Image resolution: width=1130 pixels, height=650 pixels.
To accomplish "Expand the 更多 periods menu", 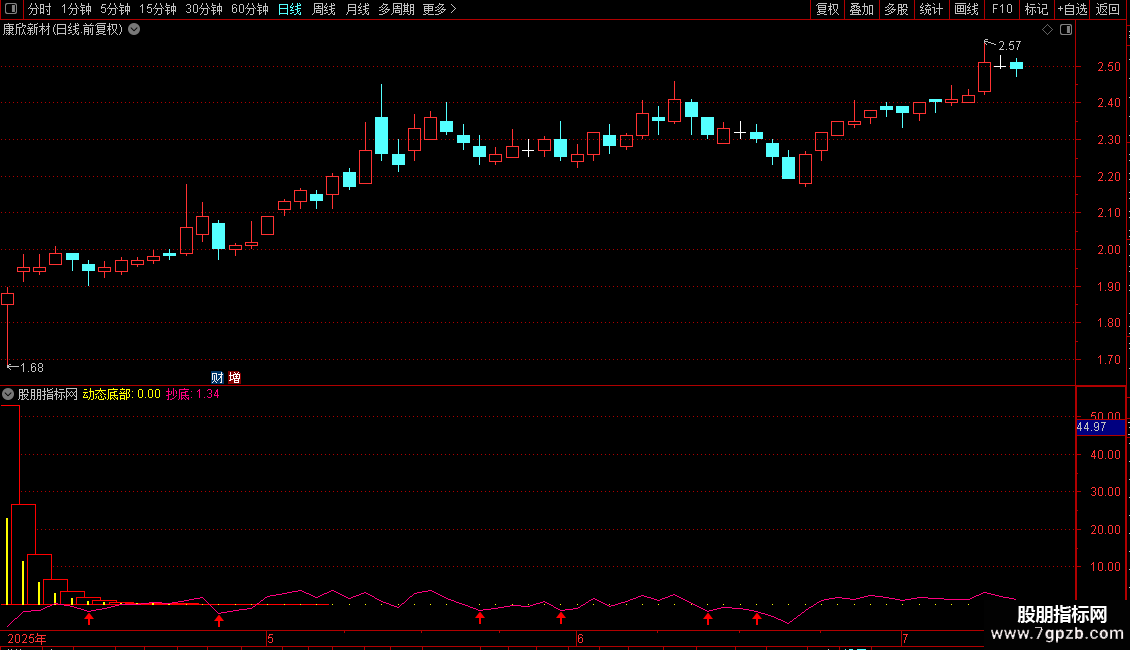I will point(439,9).
